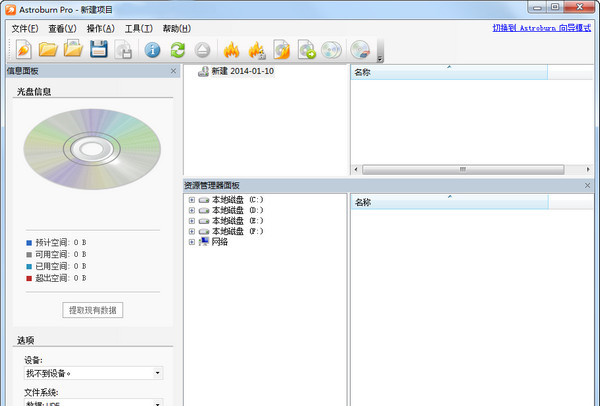Close the 信息面板 panel
600x406 pixels.
[x=173, y=71]
